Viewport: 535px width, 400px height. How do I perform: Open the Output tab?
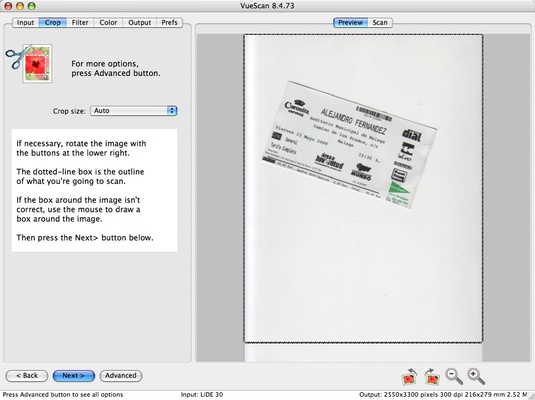(140, 23)
